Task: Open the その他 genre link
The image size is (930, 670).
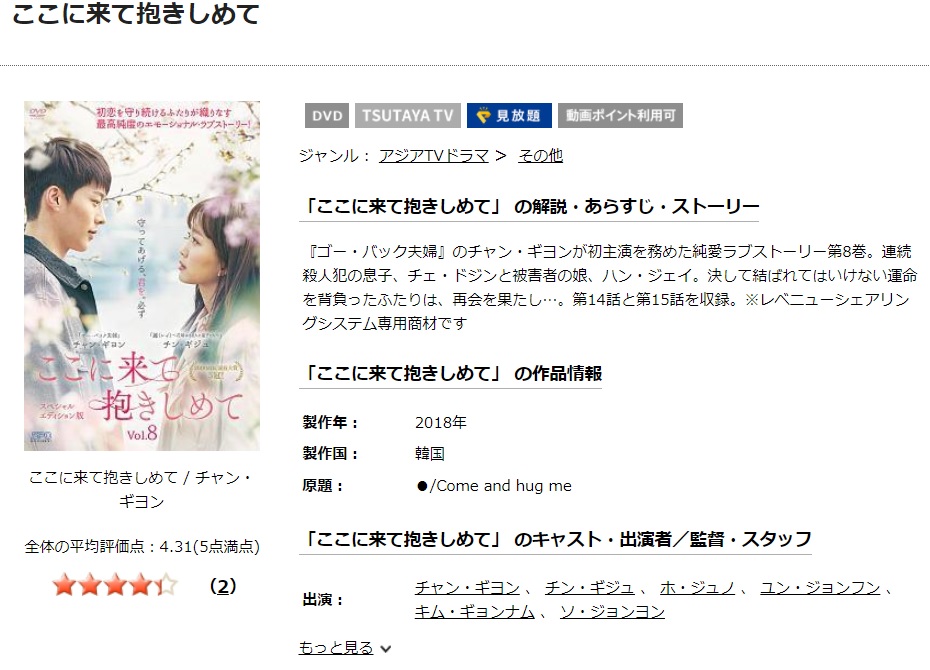Action: 540,156
